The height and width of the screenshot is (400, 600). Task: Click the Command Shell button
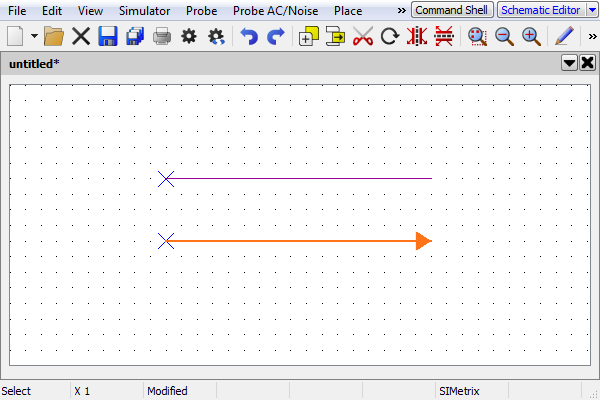click(x=452, y=10)
